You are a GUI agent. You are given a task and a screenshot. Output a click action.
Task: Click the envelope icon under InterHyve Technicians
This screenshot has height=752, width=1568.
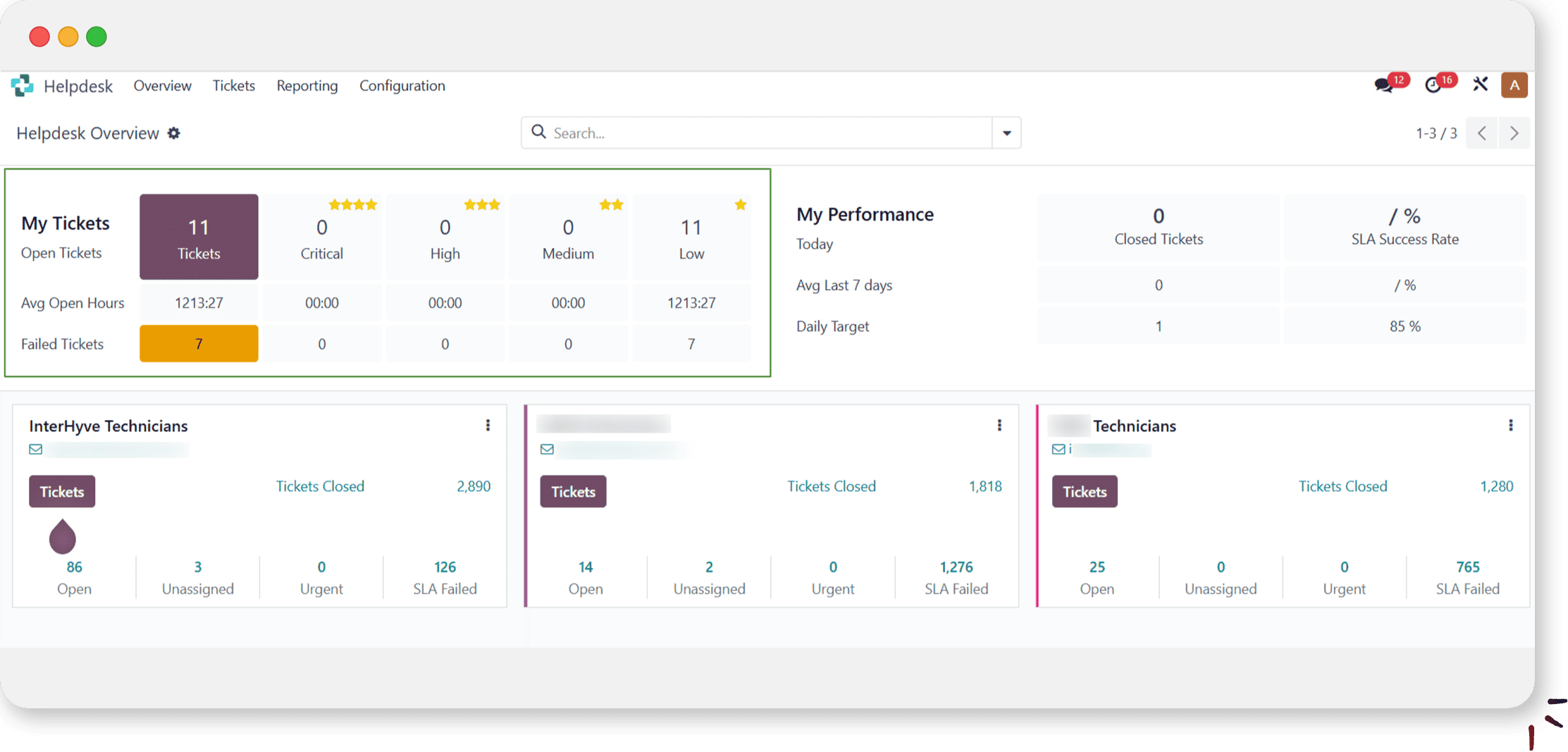36,449
